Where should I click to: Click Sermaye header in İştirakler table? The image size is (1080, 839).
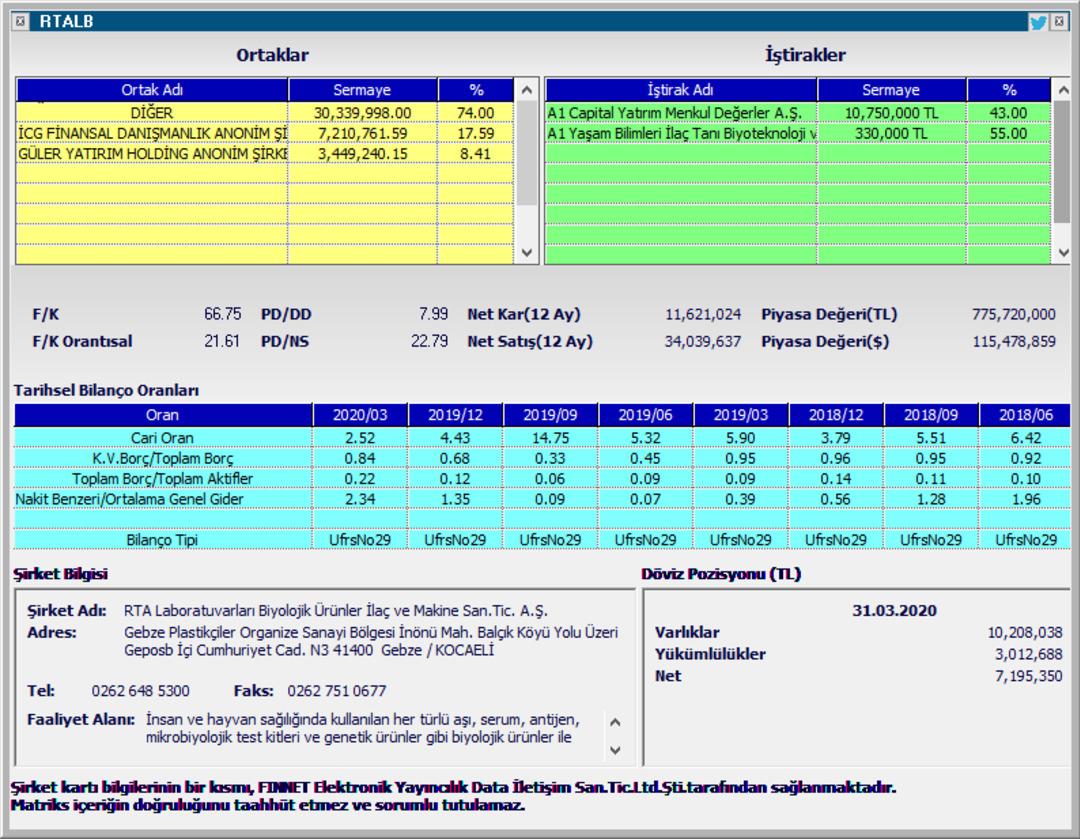891,90
